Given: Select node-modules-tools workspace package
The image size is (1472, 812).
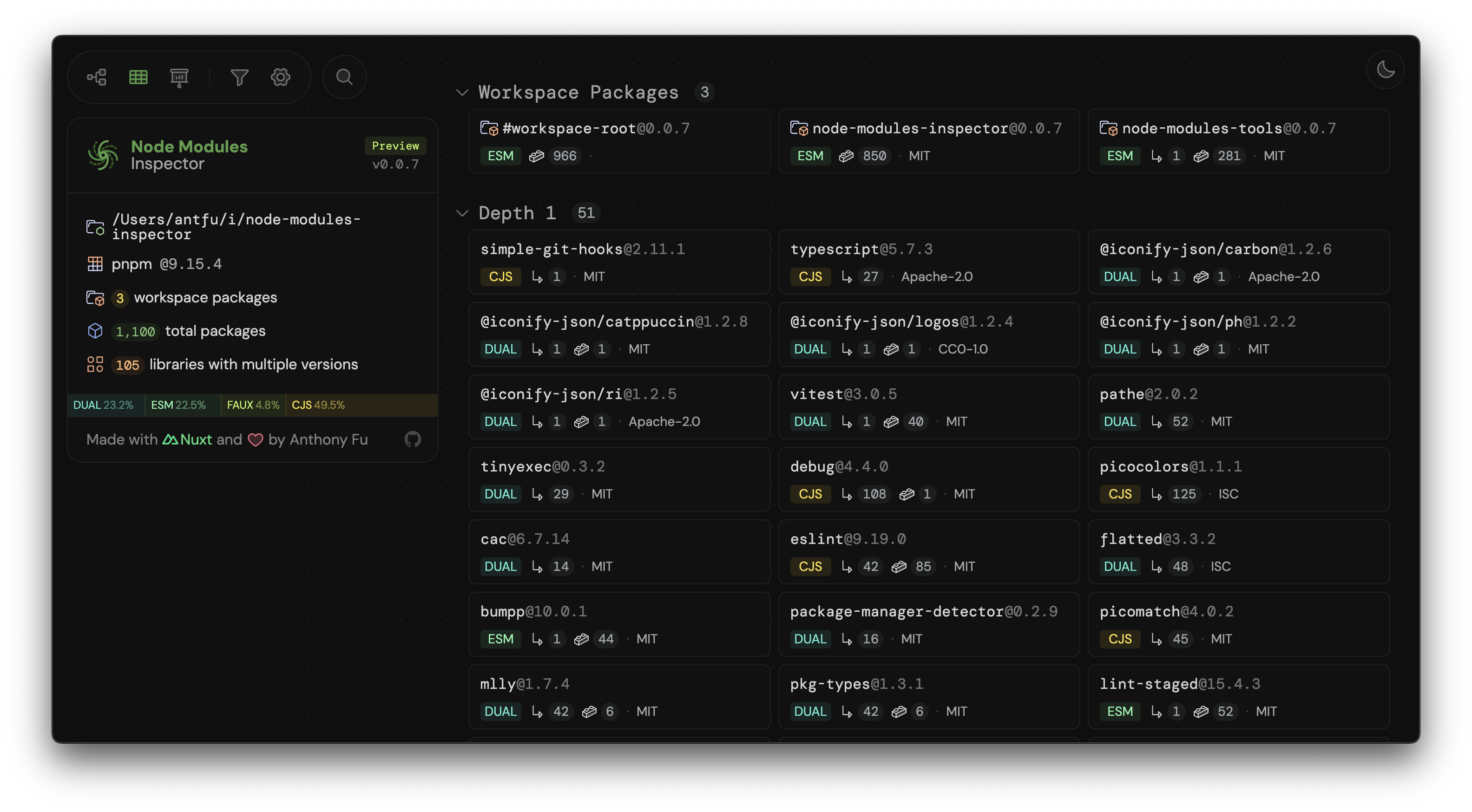Looking at the screenshot, I should click(1238, 141).
